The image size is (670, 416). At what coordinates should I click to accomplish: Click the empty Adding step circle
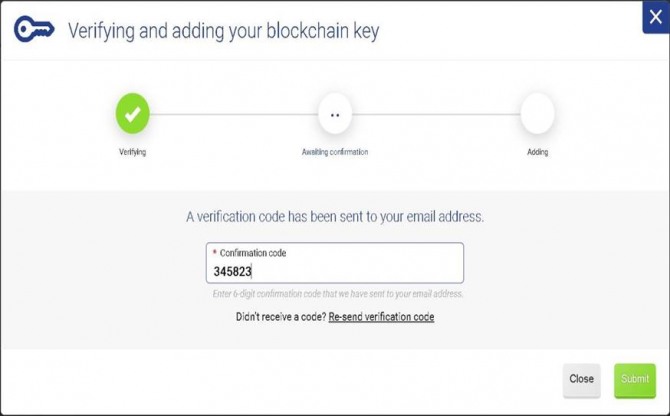click(537, 114)
